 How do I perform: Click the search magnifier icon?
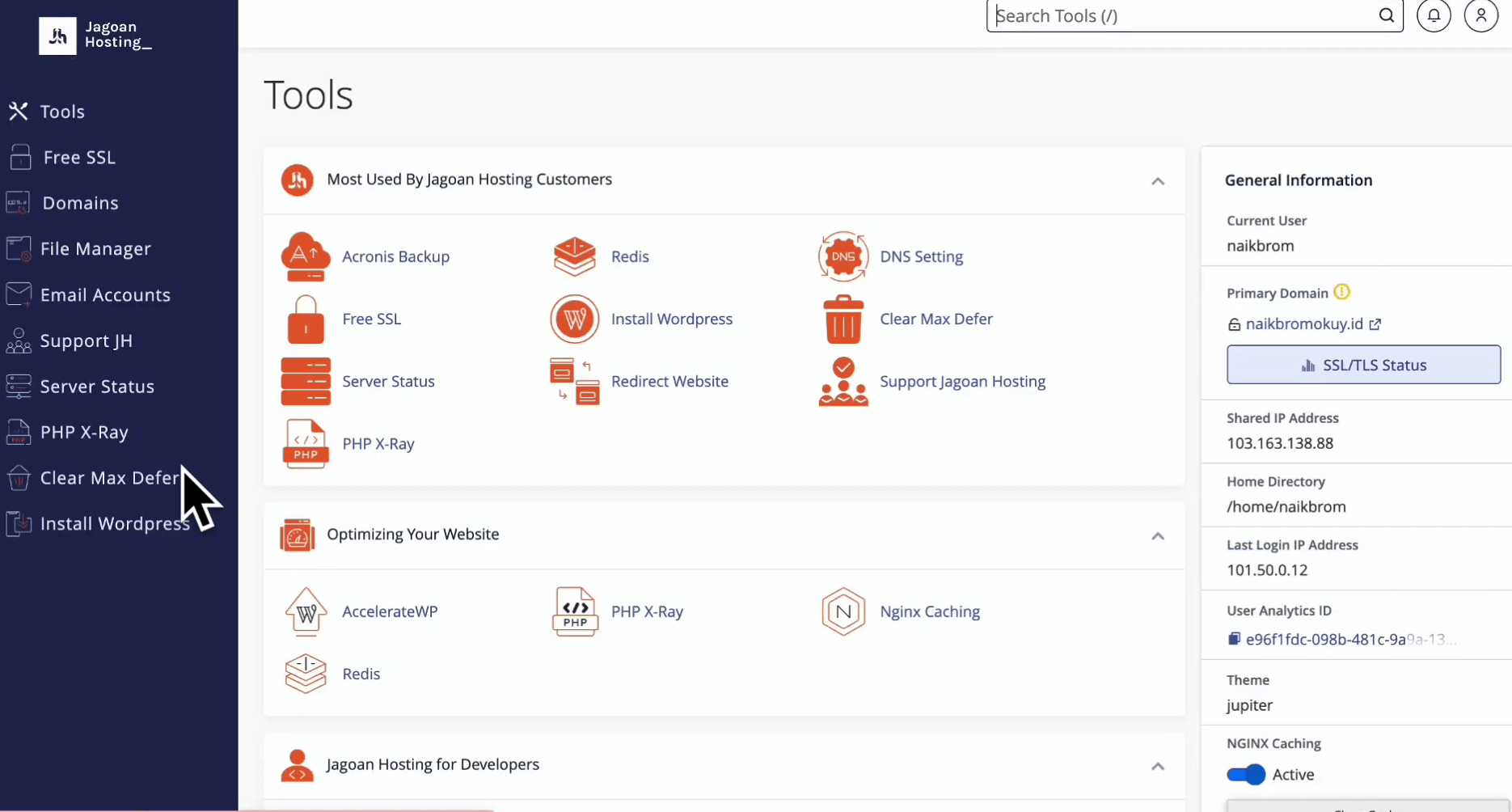1386,15
